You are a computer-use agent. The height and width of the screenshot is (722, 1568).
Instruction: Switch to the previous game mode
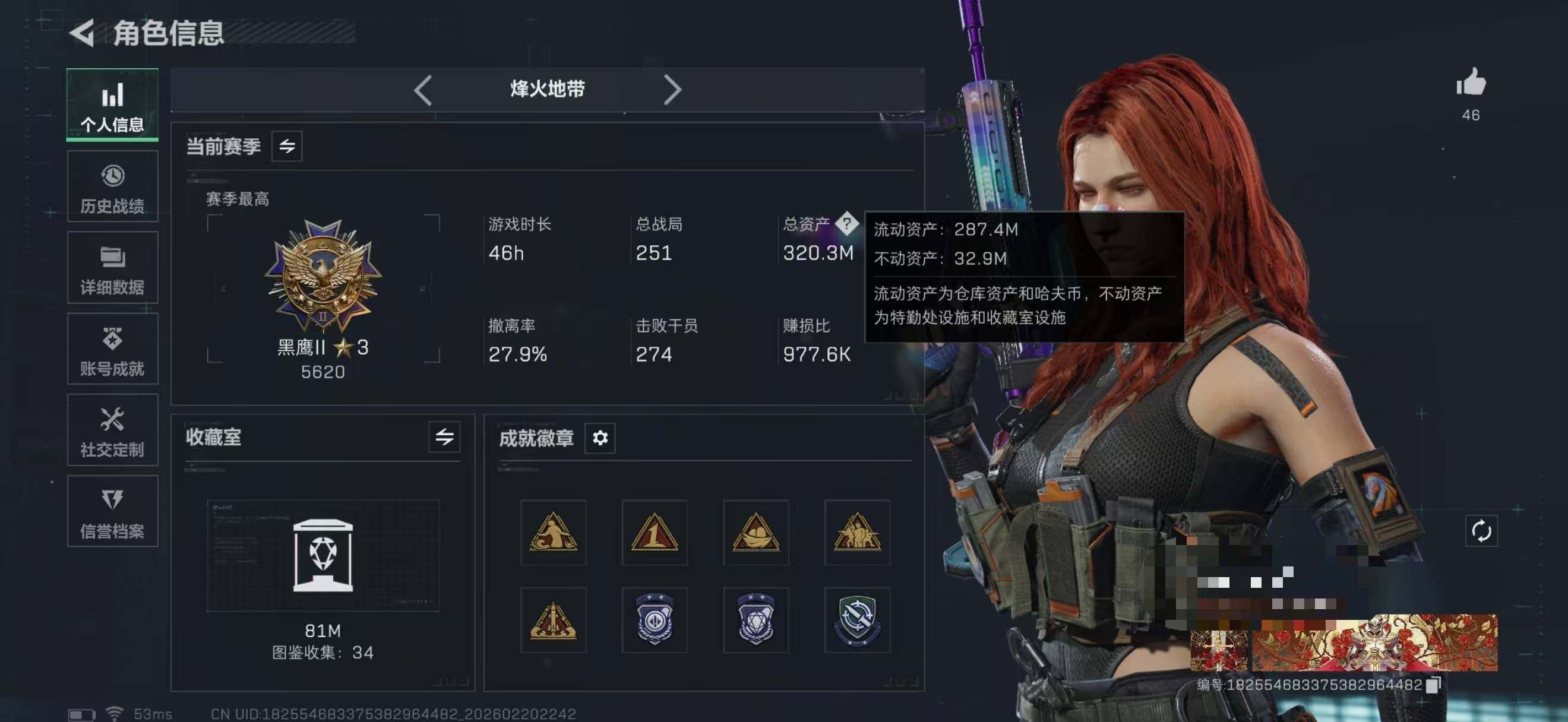tap(422, 90)
